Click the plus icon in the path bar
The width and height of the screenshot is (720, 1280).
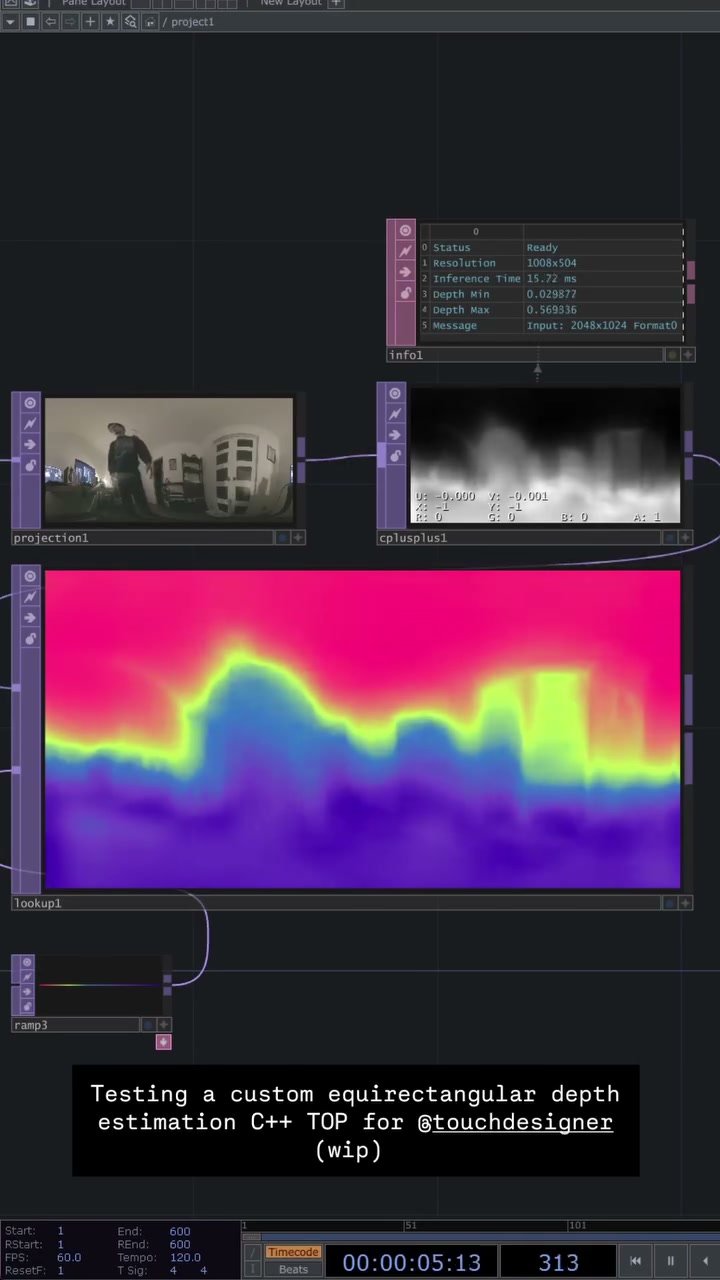[90, 22]
